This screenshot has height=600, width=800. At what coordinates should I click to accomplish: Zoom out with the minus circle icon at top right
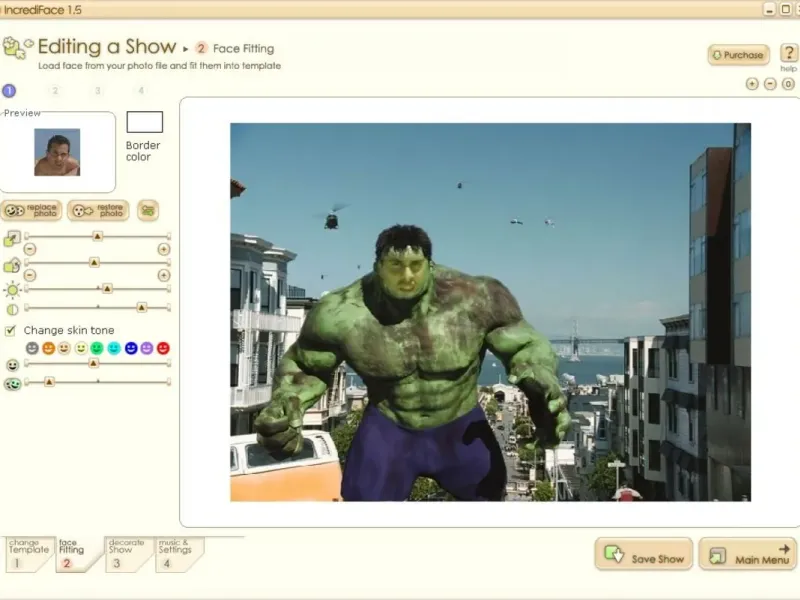[770, 84]
